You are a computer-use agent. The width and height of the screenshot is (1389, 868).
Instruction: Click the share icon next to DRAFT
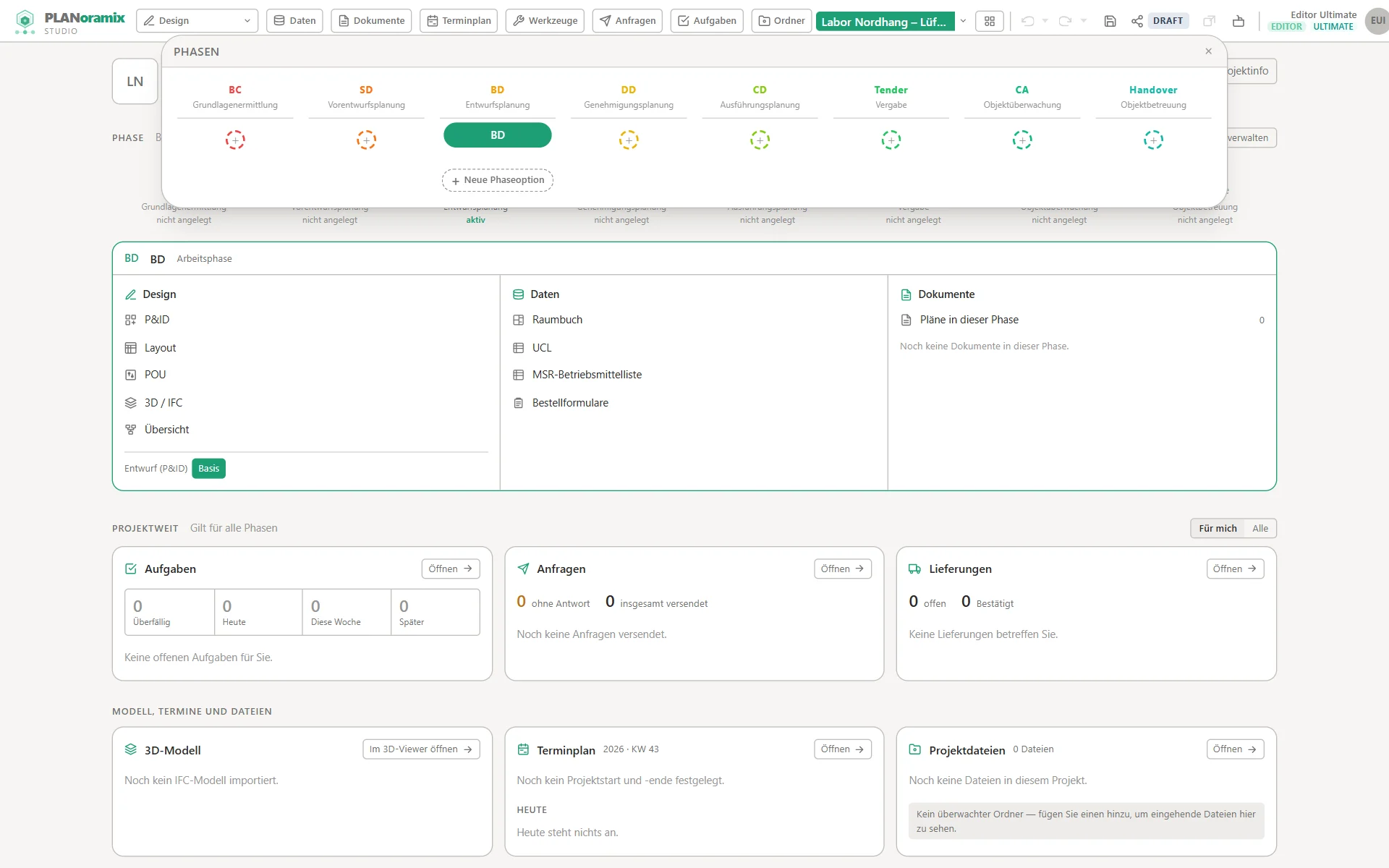coord(1137,21)
